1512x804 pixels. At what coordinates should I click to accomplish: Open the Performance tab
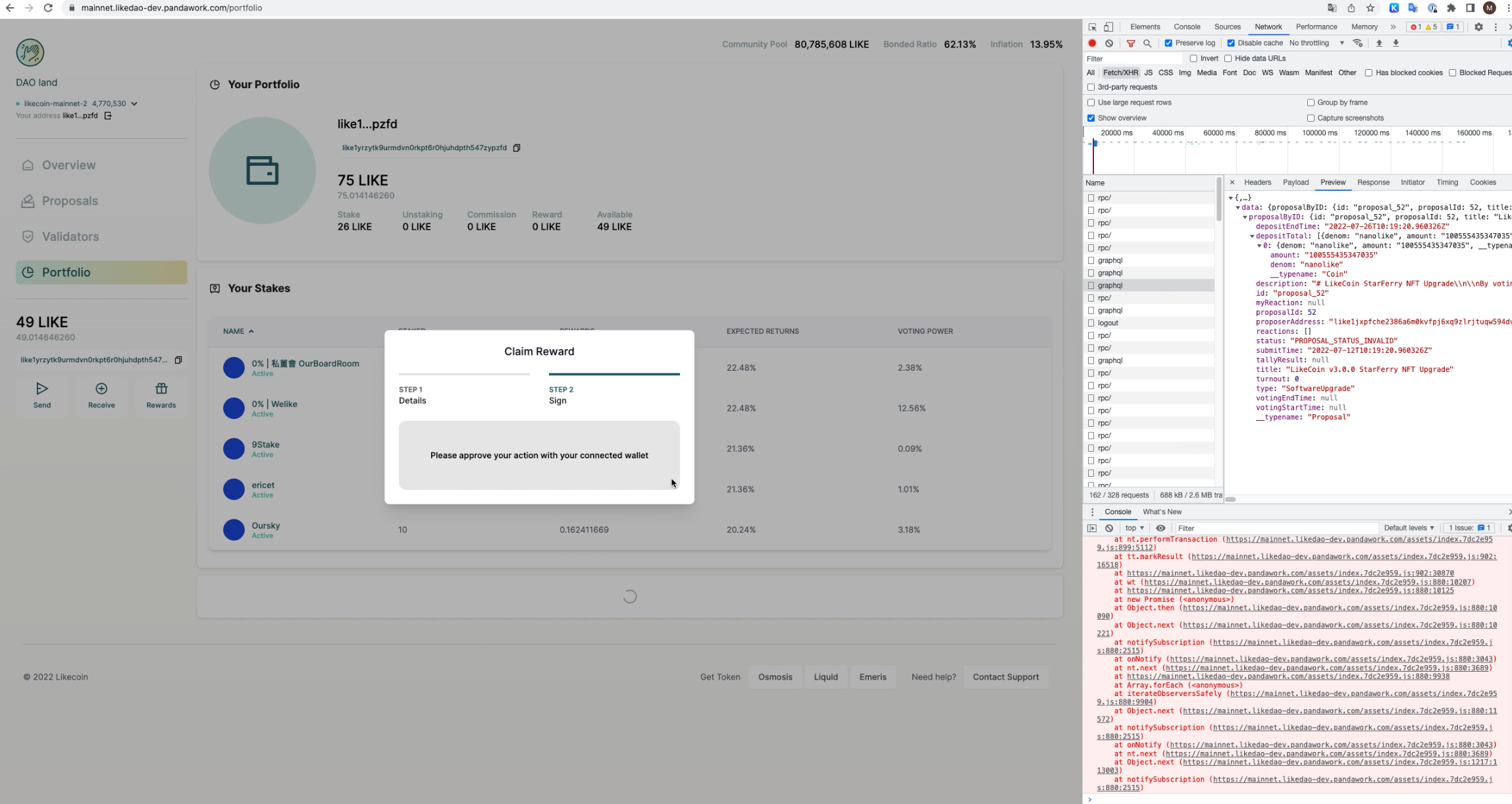(x=1316, y=27)
